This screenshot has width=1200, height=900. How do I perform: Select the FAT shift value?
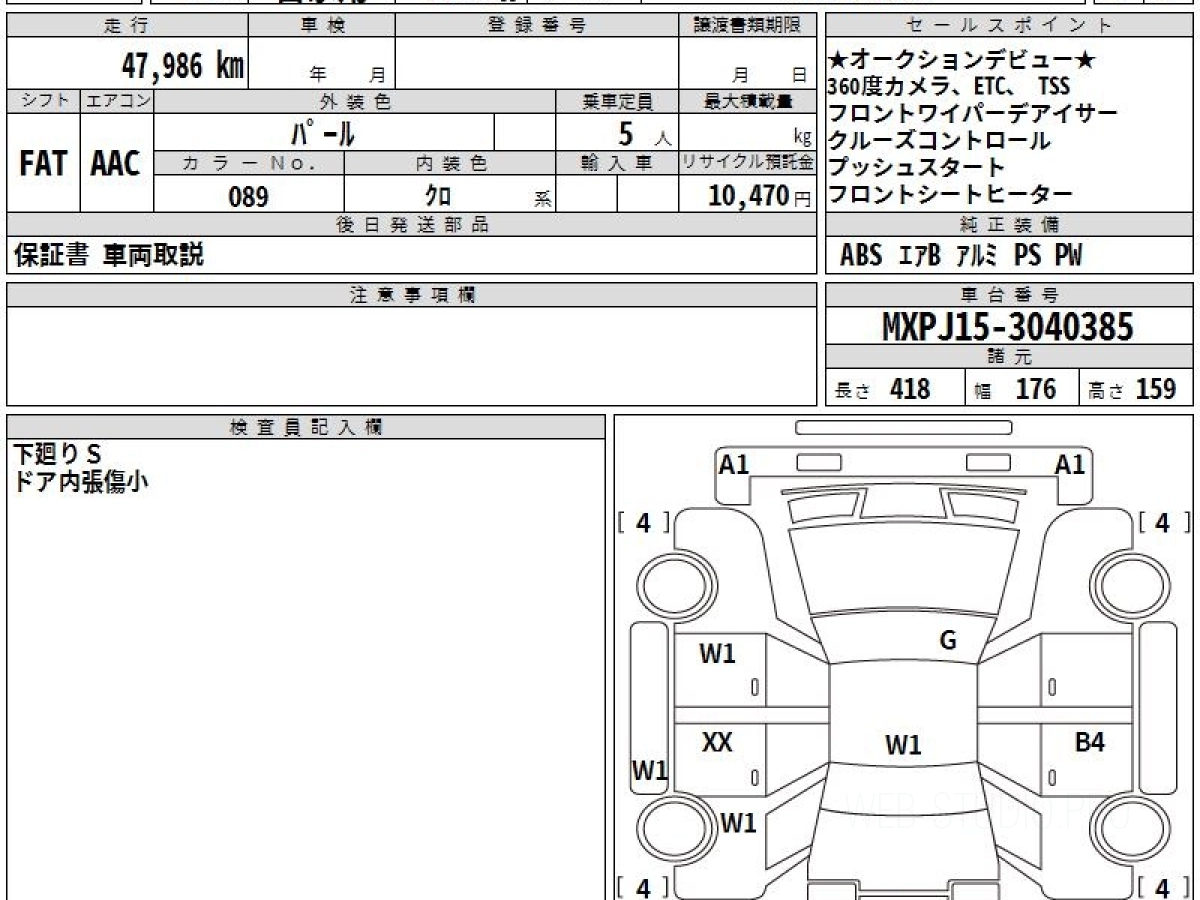43,164
